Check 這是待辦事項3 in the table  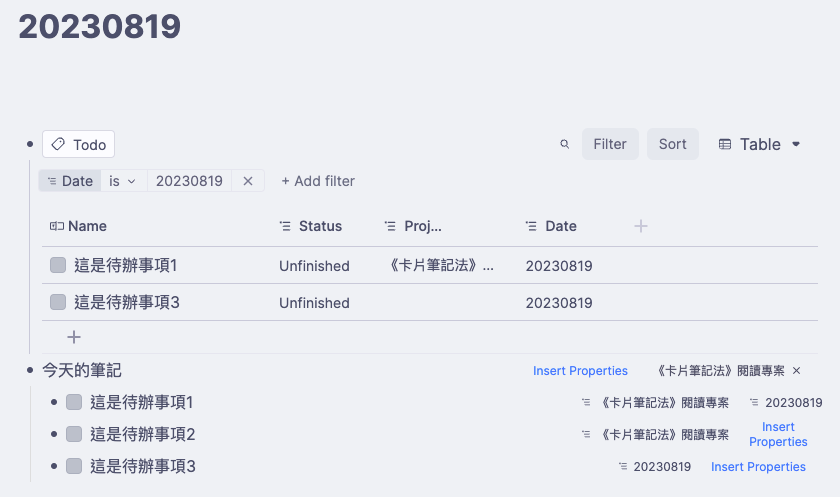pos(58,301)
